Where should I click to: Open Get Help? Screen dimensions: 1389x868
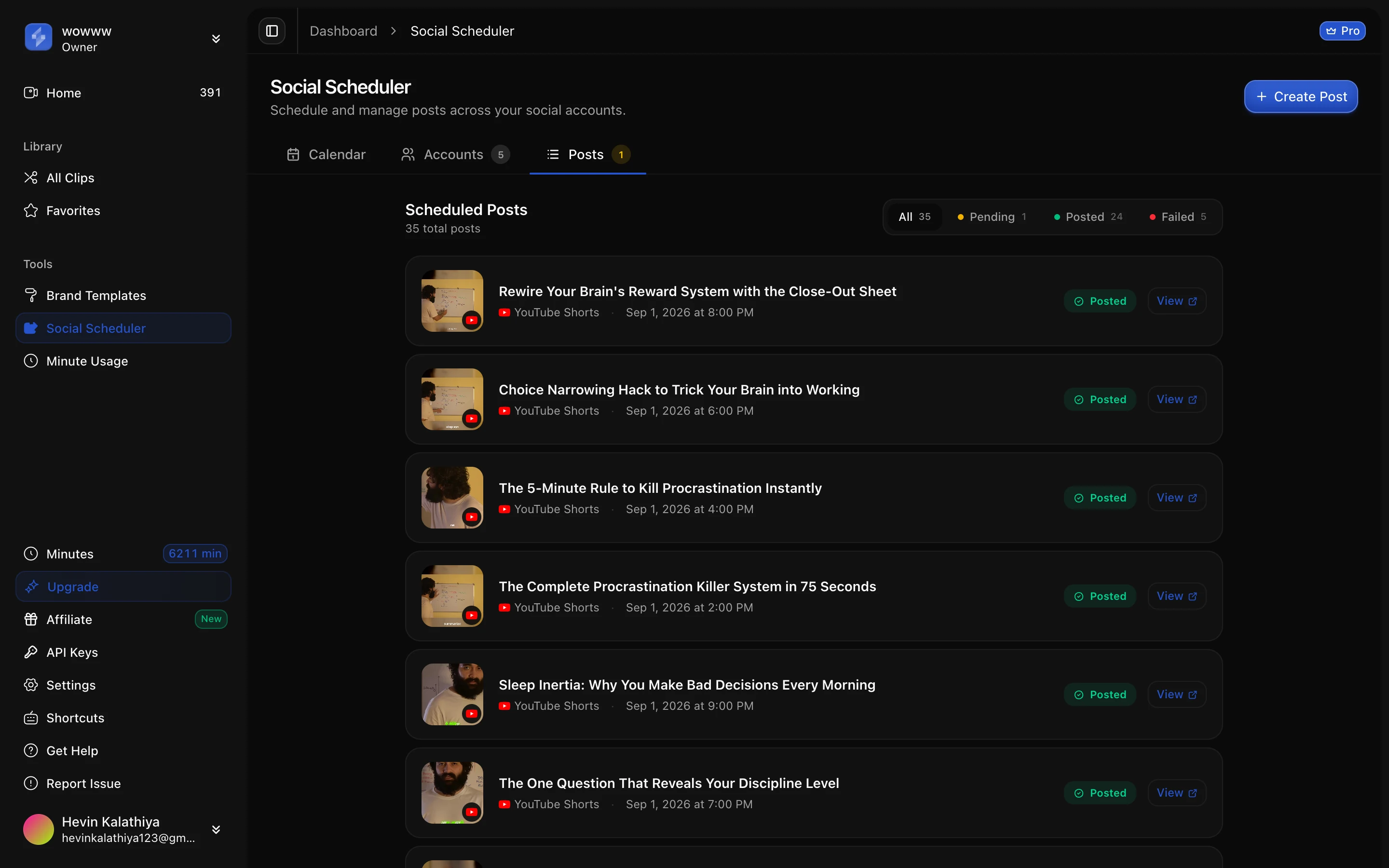(123, 751)
